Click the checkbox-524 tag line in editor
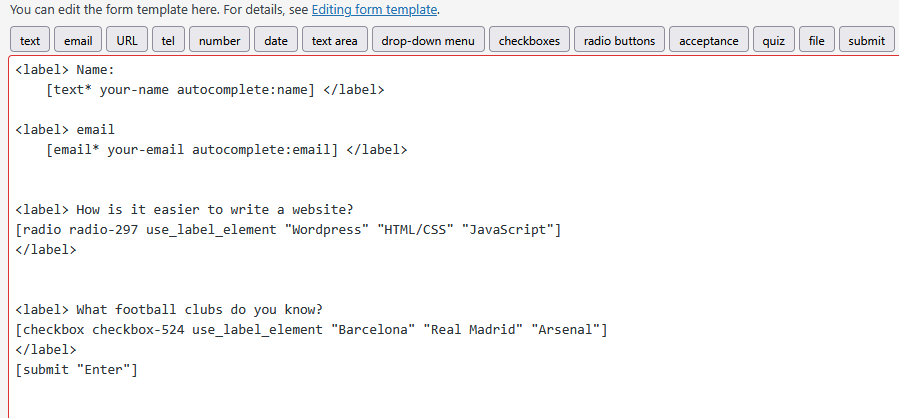Screen dimensions: 899x418 coord(310,329)
